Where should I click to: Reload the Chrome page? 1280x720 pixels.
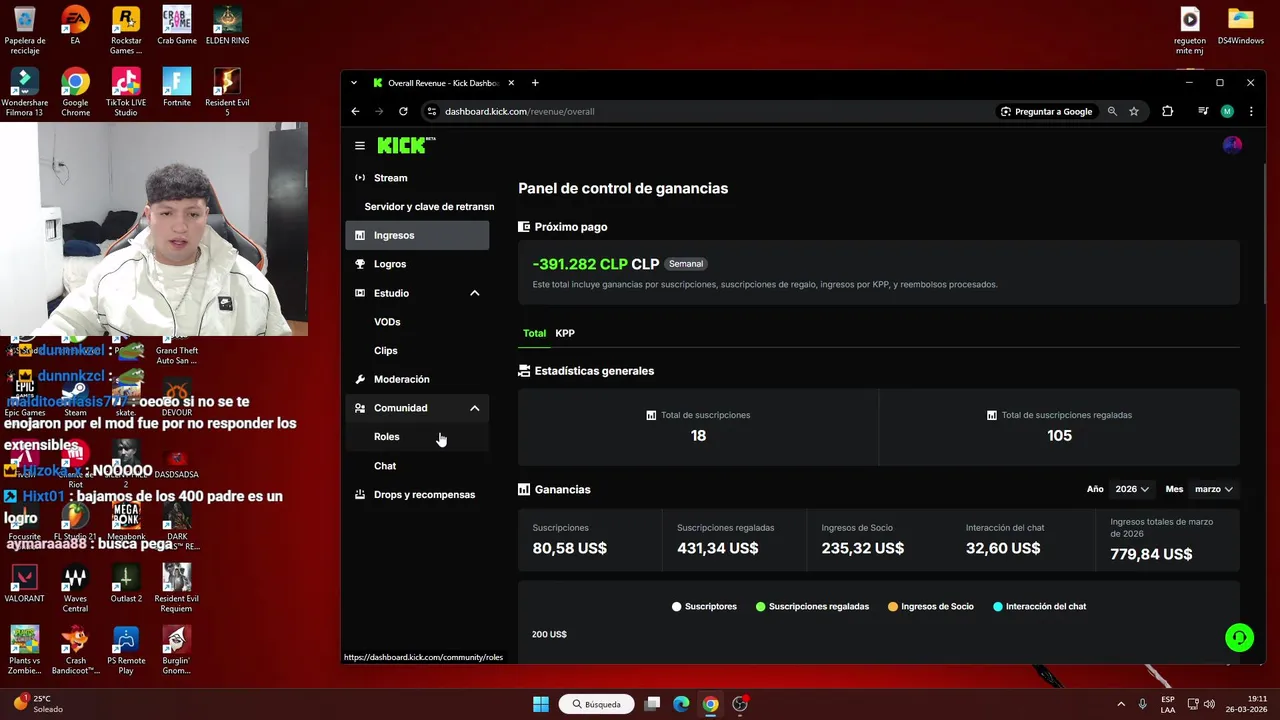tap(403, 111)
